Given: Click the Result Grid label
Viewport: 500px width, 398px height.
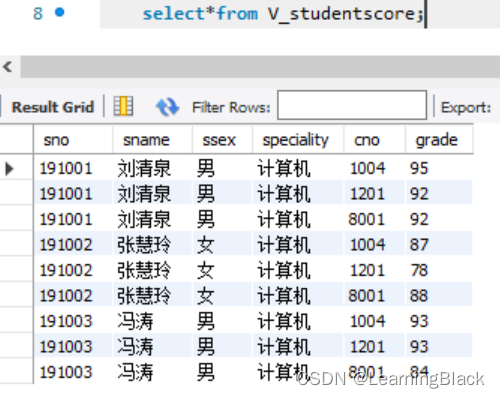Looking at the screenshot, I should point(53,107).
